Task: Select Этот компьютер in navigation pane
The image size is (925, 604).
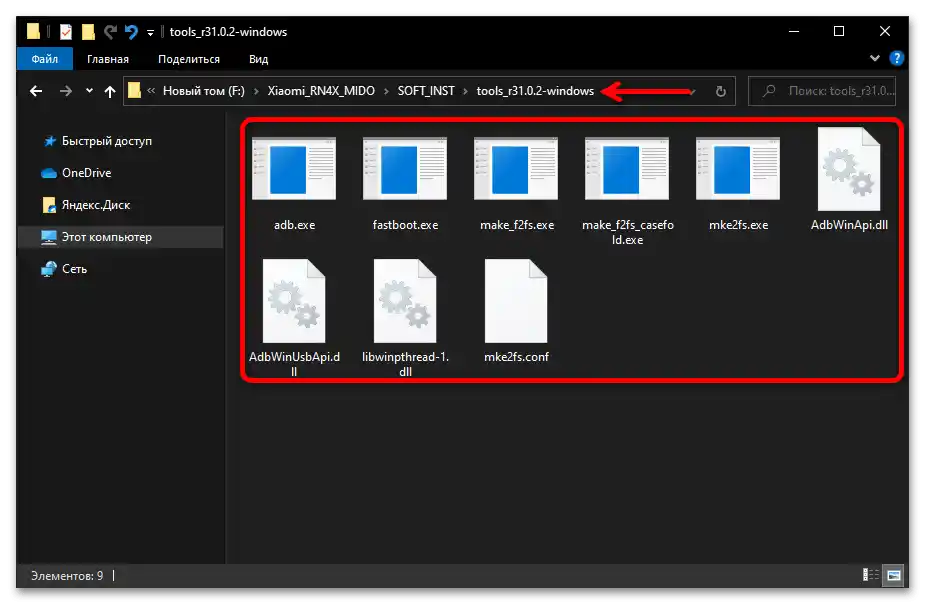Action: click(x=120, y=237)
